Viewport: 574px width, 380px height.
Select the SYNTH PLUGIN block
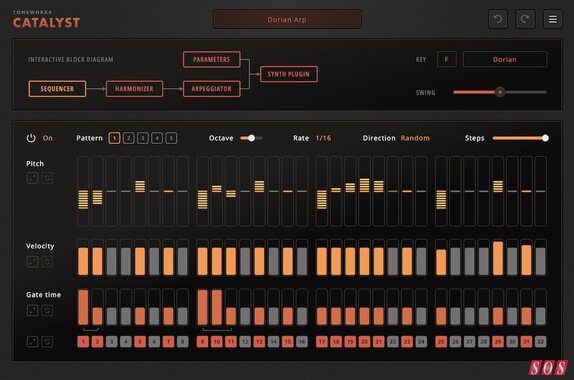tap(288, 74)
